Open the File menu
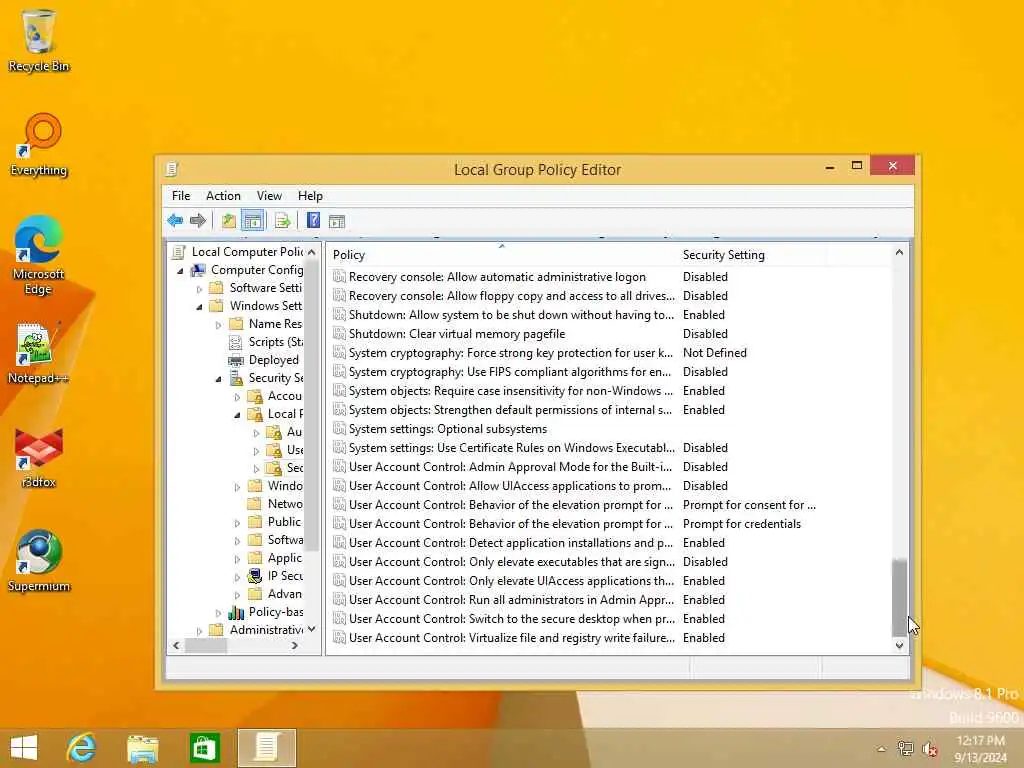 181,196
